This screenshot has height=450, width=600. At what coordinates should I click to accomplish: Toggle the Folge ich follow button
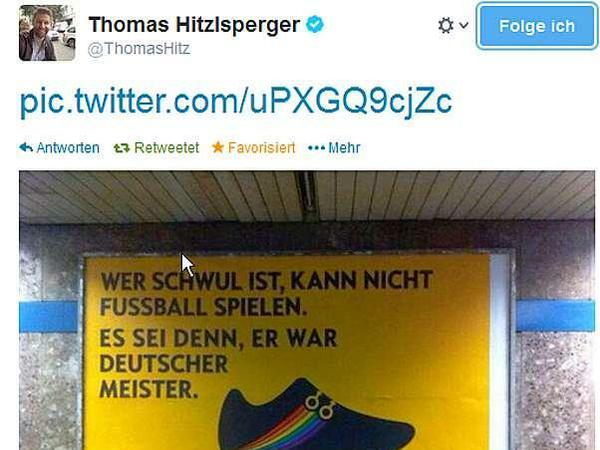[x=536, y=26]
